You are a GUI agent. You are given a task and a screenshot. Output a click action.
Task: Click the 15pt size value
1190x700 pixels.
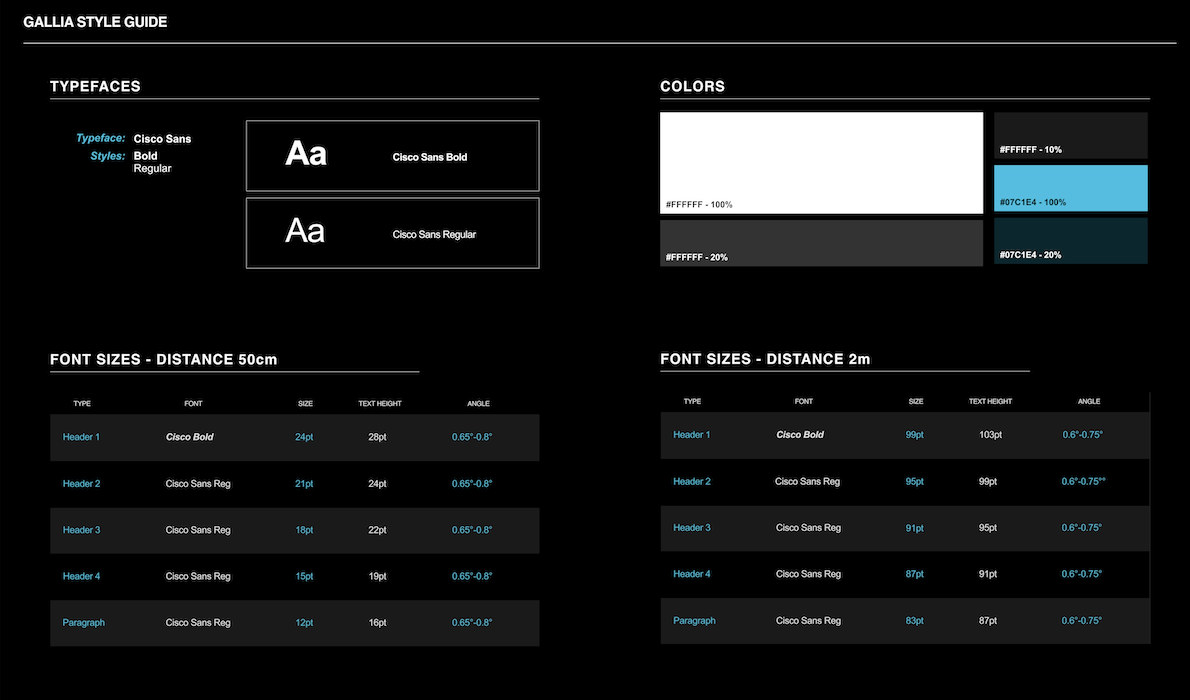pos(304,576)
